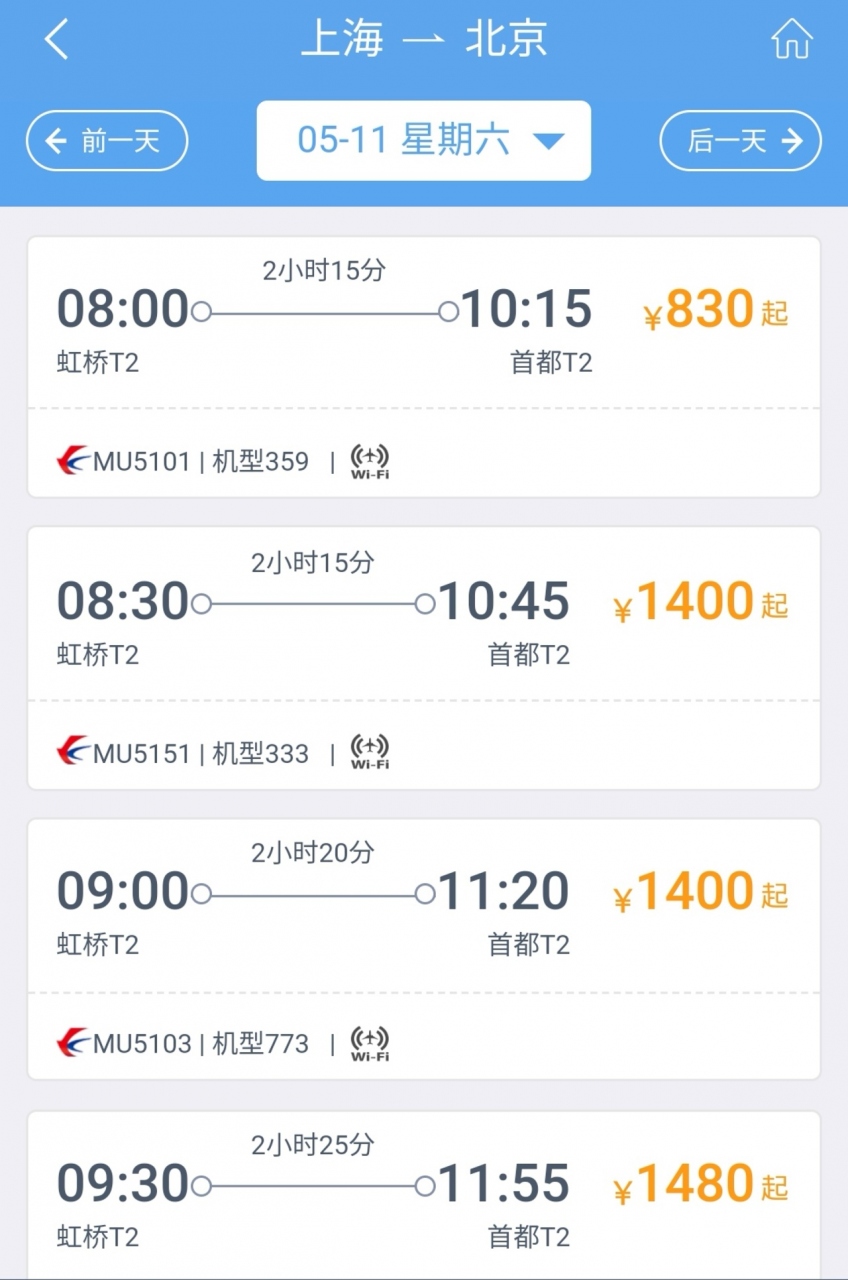Screen dimensions: 848x1280
Task: Tap the ¥830起 price
Action: coord(715,311)
